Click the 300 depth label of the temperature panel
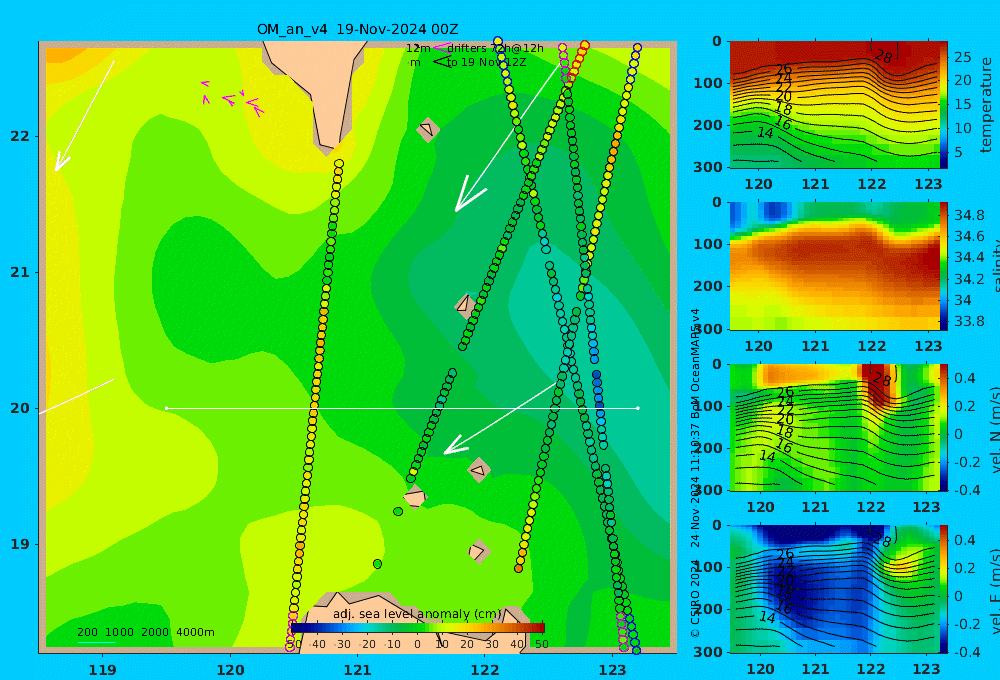This screenshot has height=680, width=1000. [x=708, y=167]
